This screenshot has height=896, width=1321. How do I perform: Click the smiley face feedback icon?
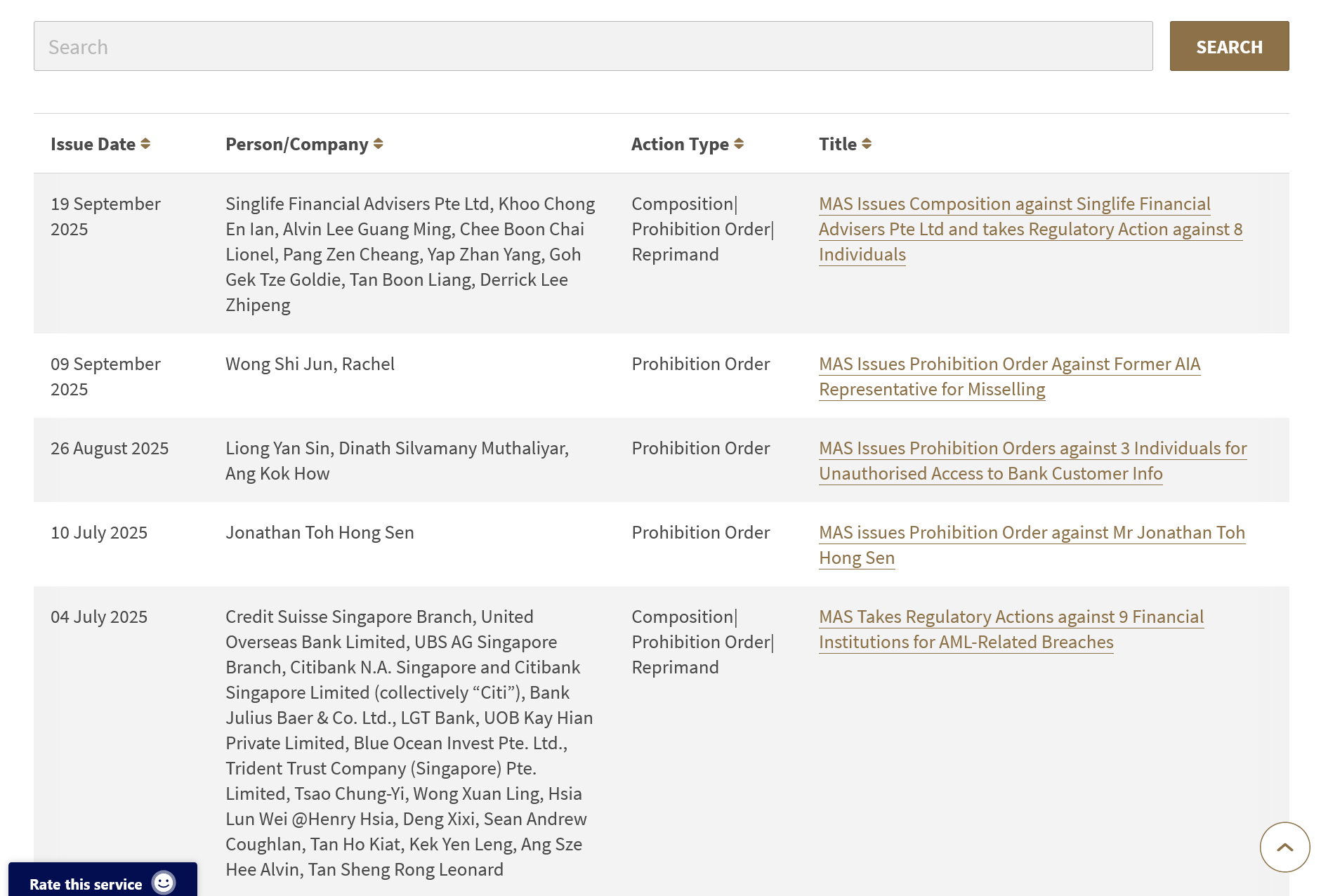click(x=164, y=883)
